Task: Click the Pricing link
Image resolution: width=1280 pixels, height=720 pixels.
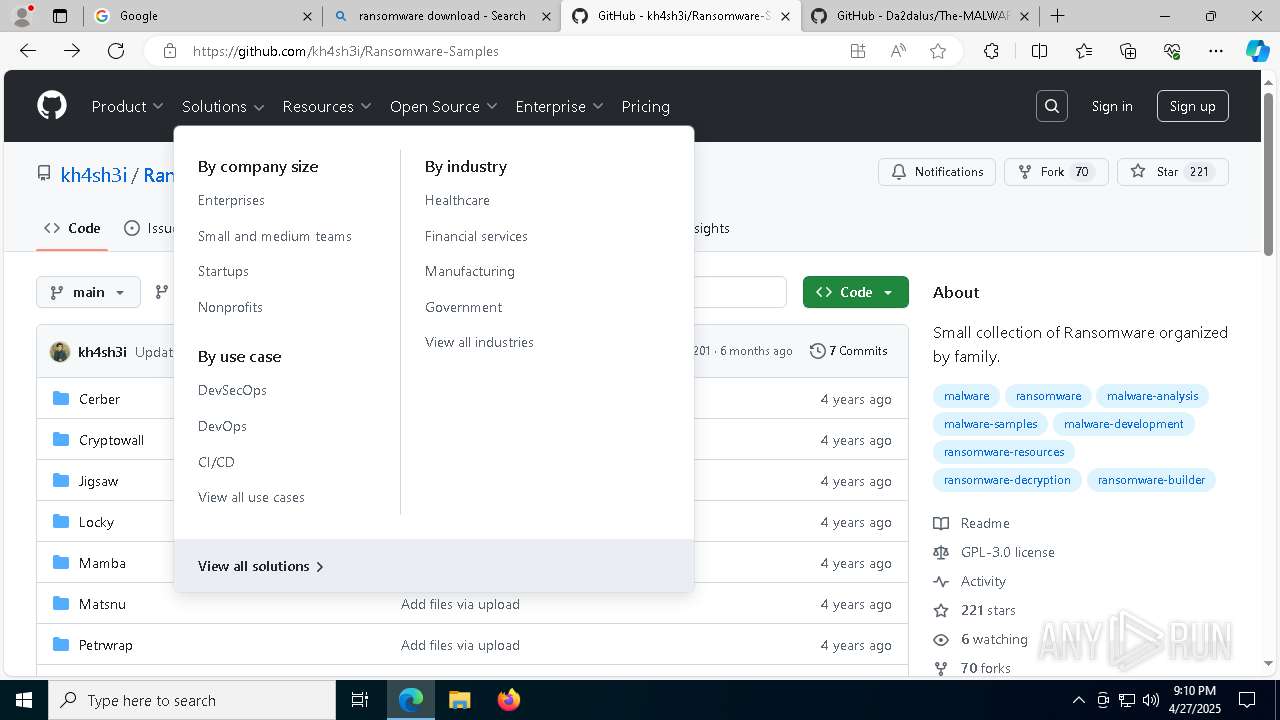Action: (645, 106)
